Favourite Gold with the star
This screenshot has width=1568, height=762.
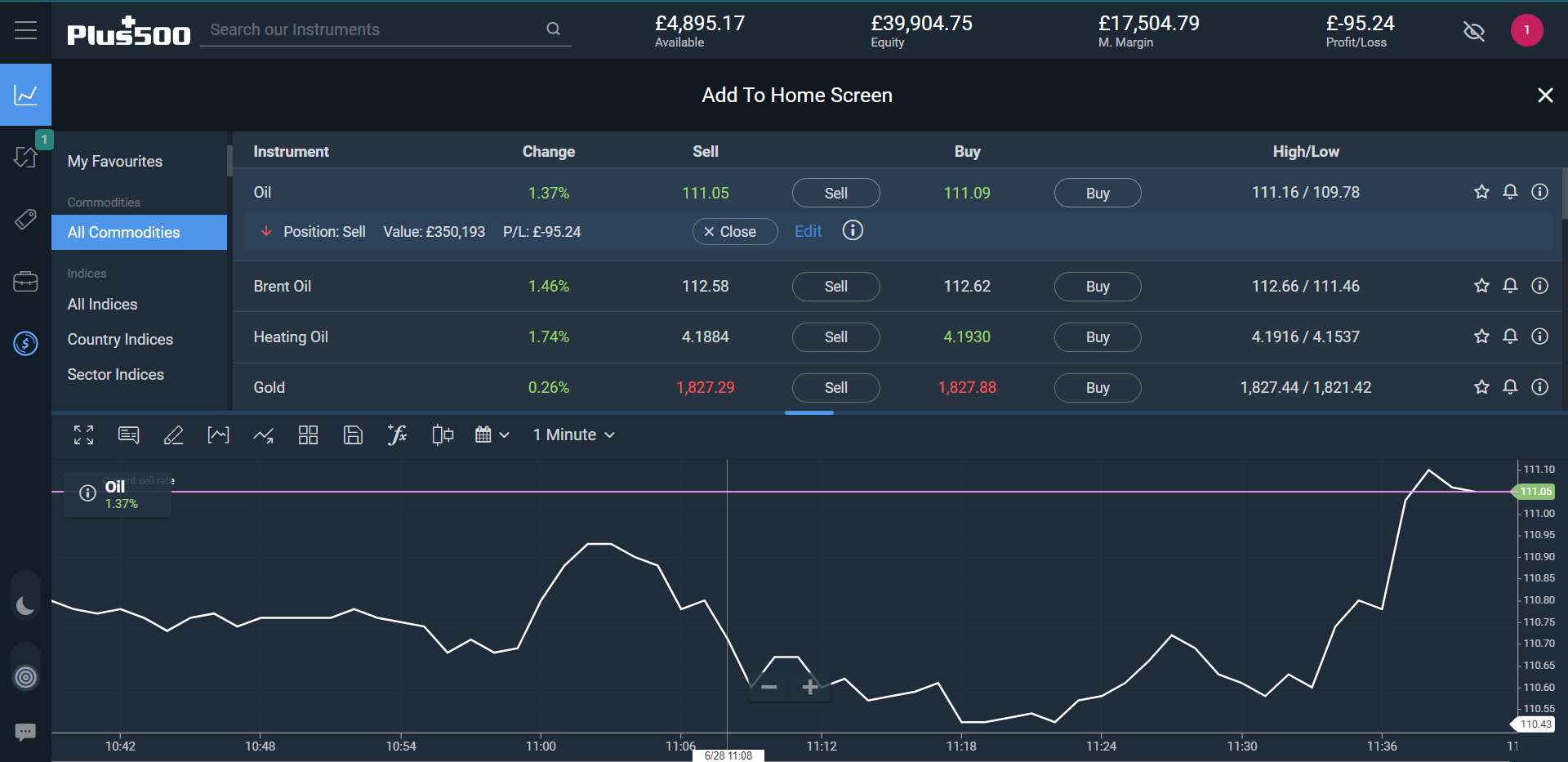[1481, 387]
